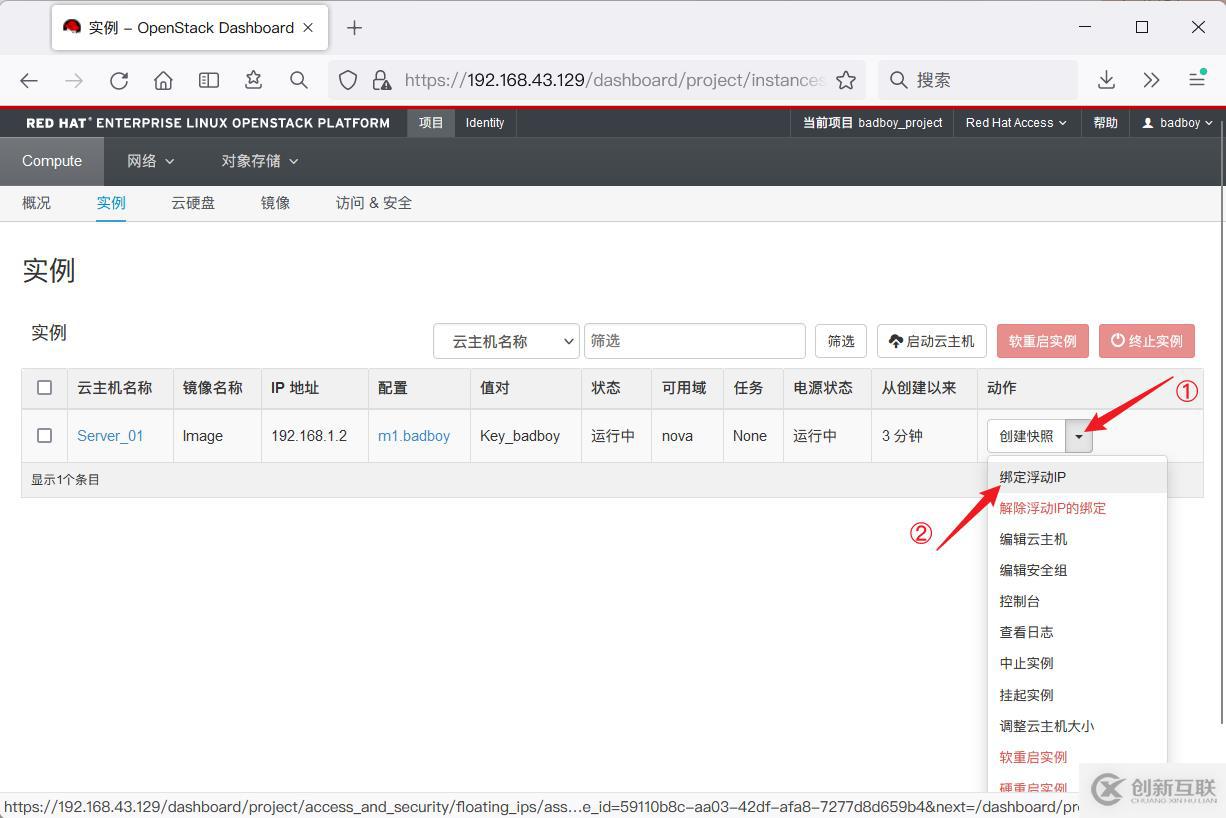The width and height of the screenshot is (1226, 818).
Task: Expand the 云主机名称 filter dropdown
Action: click(506, 341)
